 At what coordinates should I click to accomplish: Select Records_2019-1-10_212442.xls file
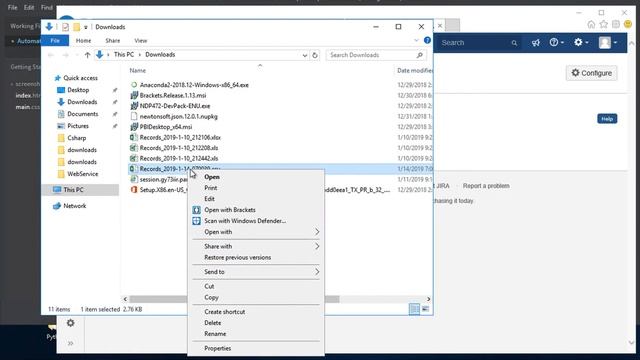(179, 158)
